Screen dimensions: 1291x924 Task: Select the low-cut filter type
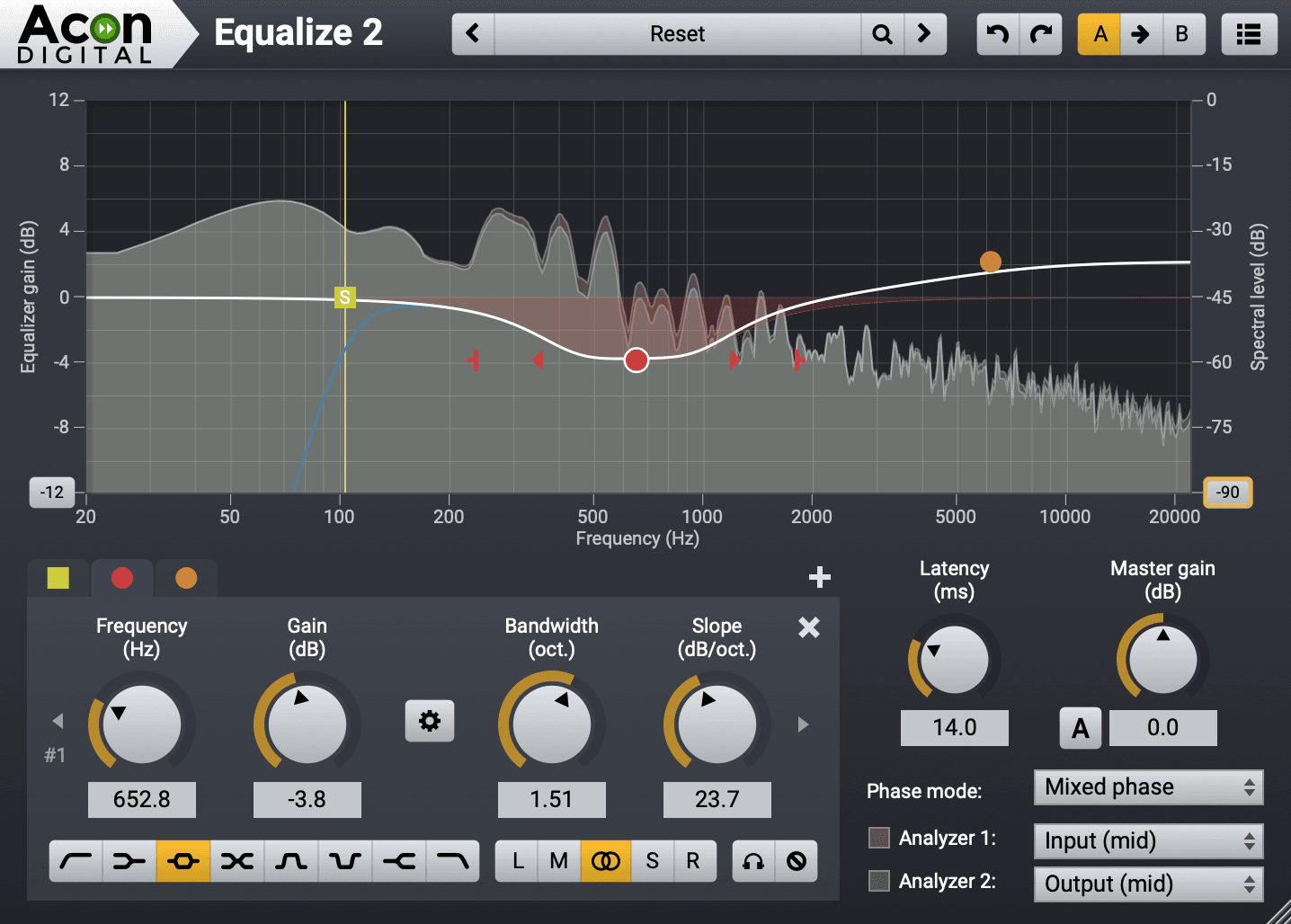click(x=76, y=860)
